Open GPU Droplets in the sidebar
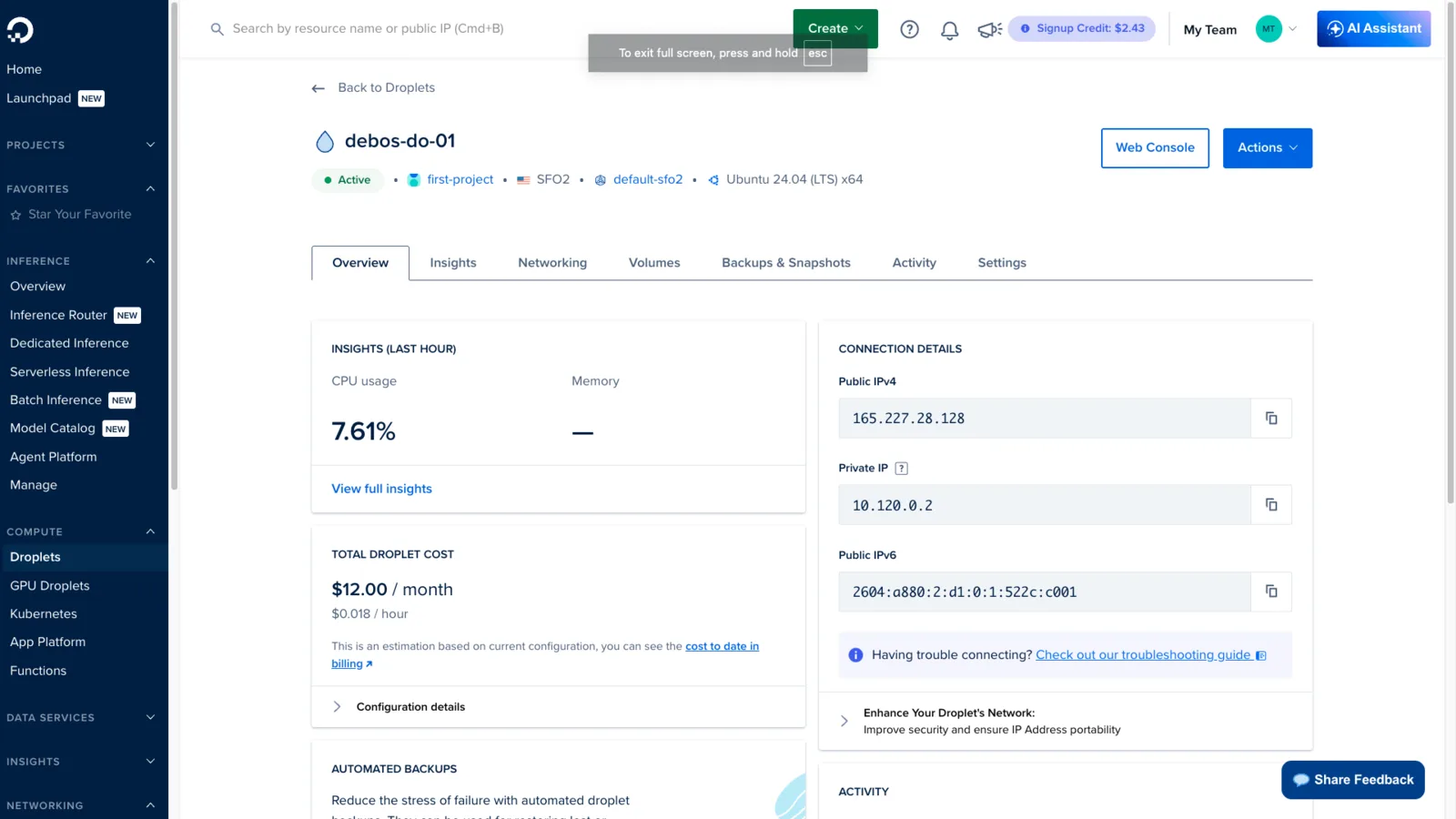The height and width of the screenshot is (819, 1456). [50, 586]
